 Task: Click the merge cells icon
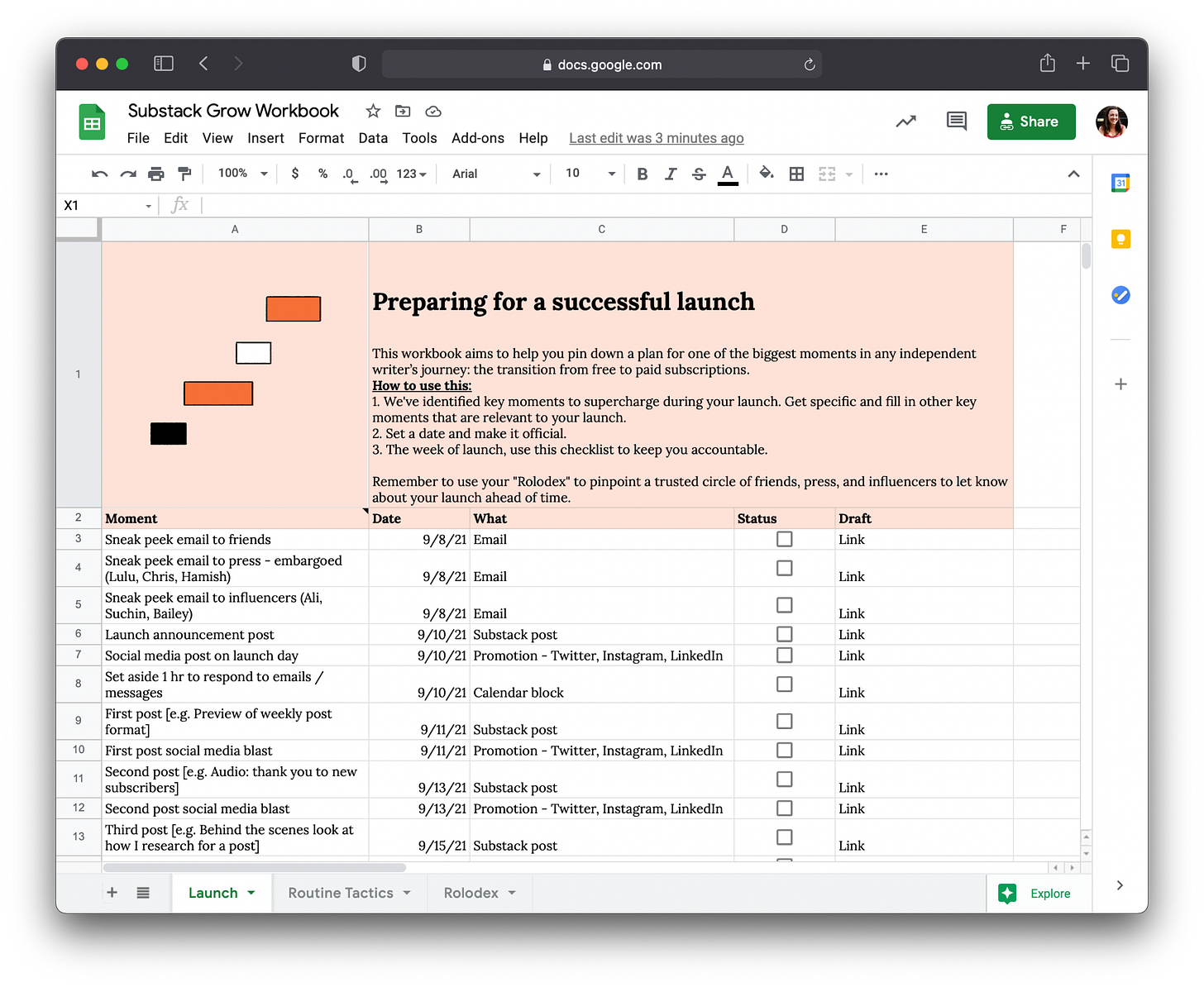[827, 174]
